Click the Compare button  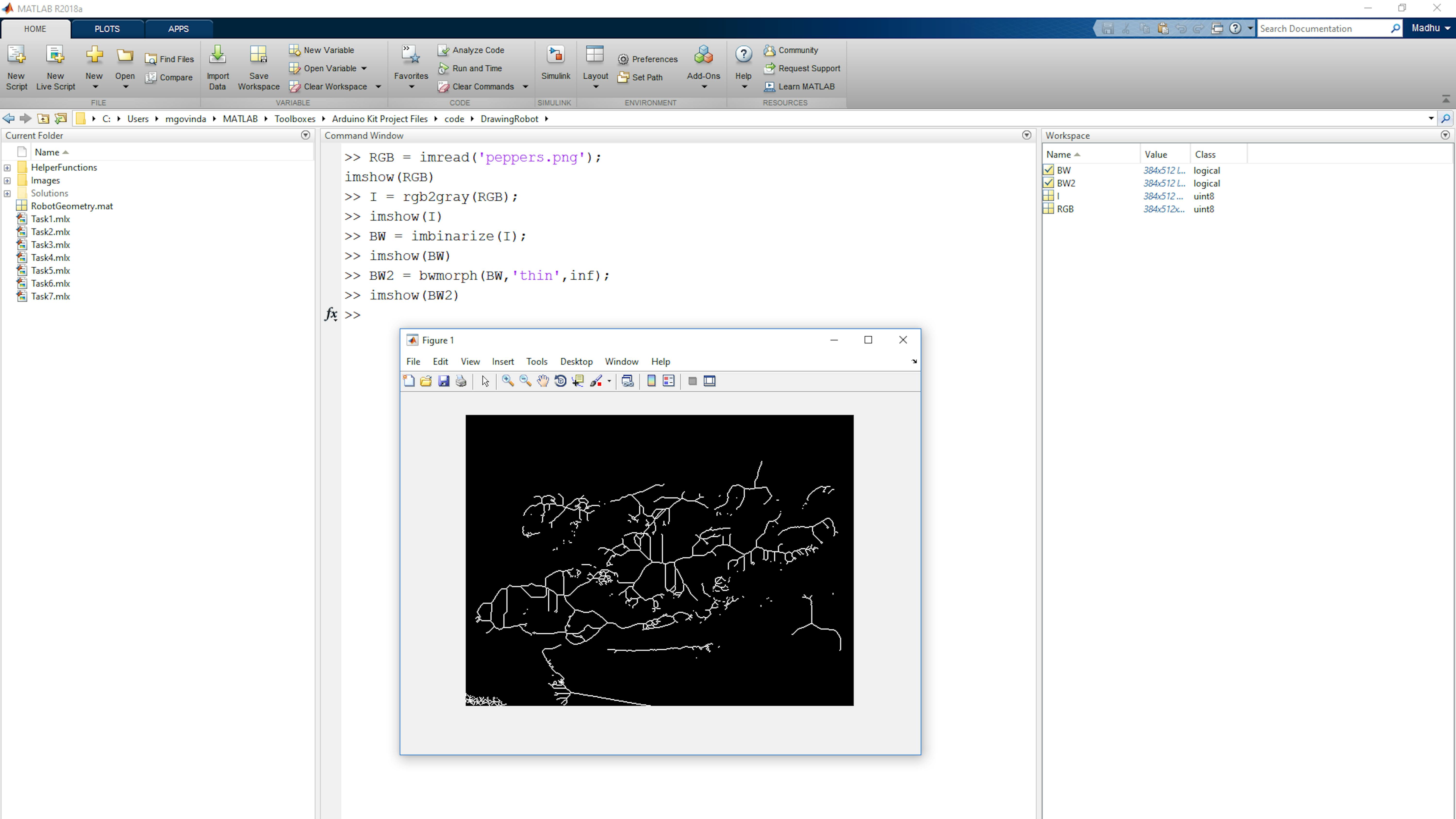click(169, 77)
